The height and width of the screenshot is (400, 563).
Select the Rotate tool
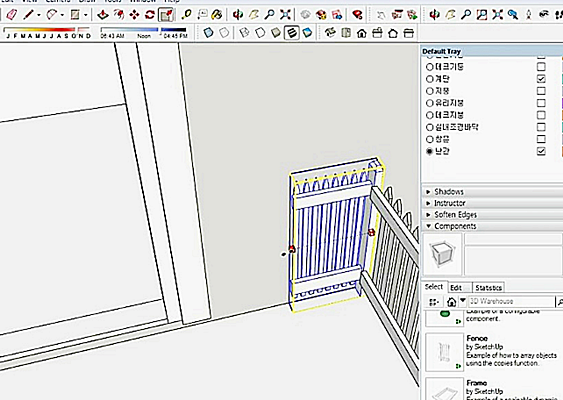149,14
